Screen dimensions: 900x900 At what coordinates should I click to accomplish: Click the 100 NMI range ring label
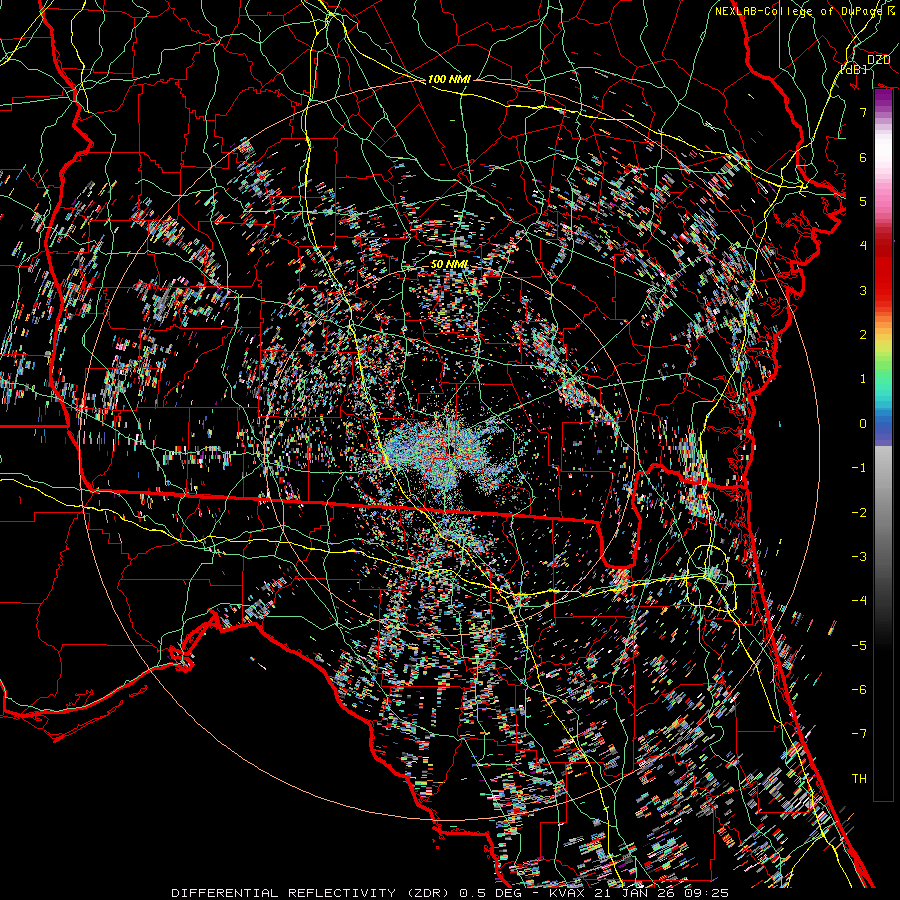[x=449, y=79]
